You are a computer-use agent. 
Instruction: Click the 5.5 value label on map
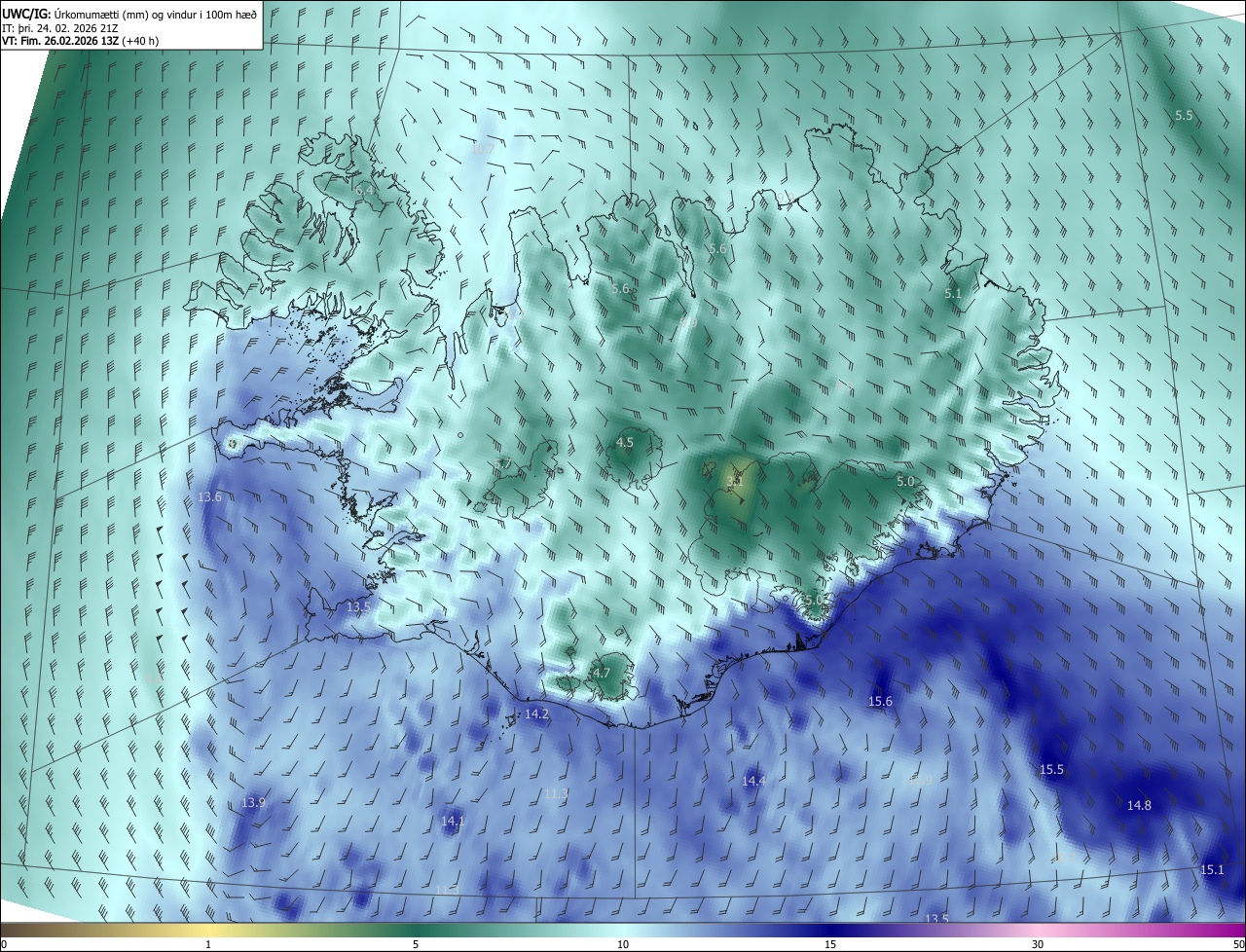click(1184, 115)
